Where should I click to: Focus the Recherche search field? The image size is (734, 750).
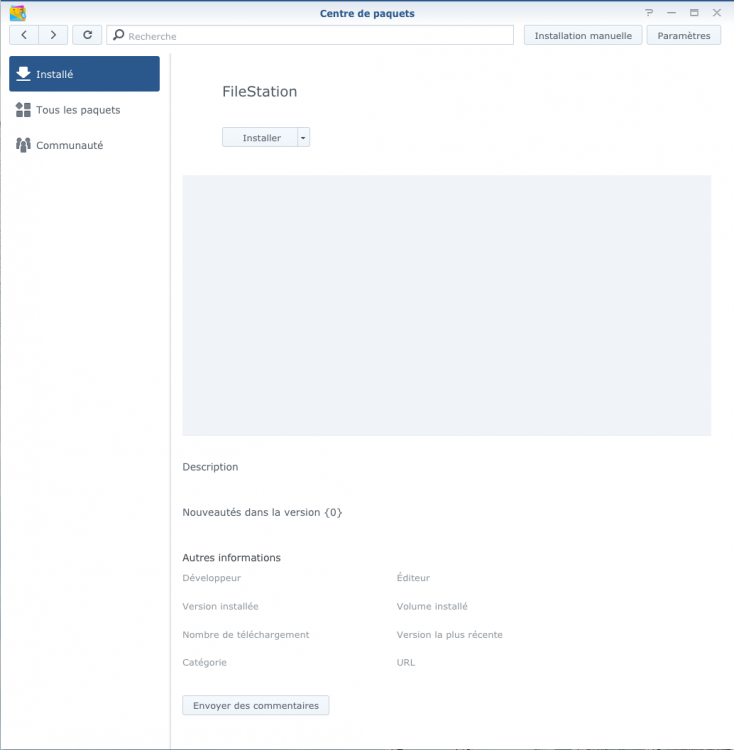pyautogui.click(x=310, y=35)
